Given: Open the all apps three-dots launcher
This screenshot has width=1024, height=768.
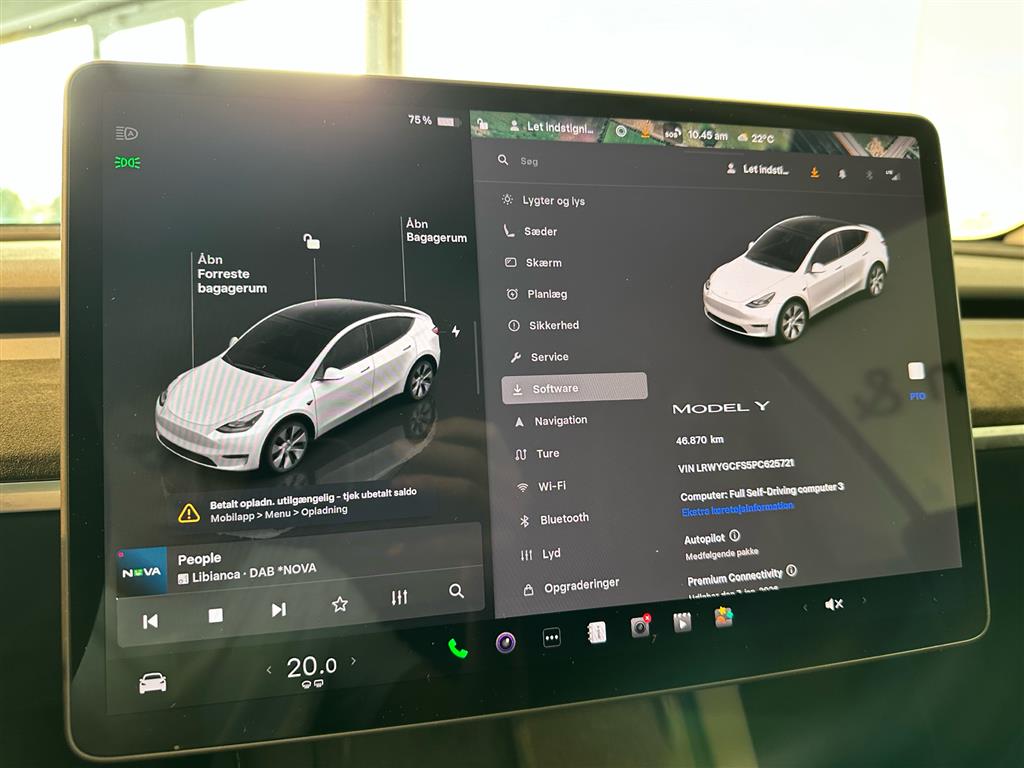Looking at the screenshot, I should [x=552, y=638].
